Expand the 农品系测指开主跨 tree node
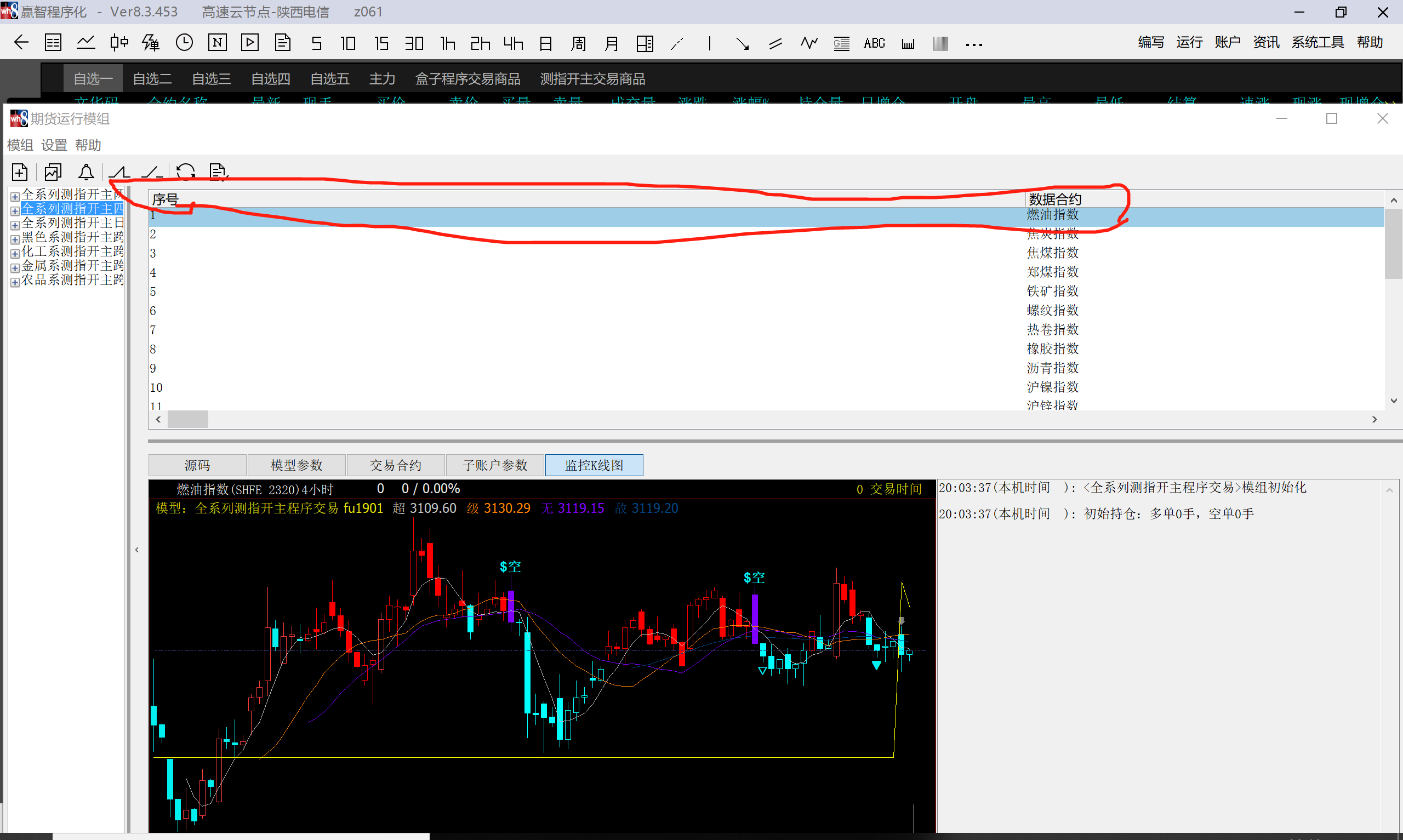 (x=15, y=282)
